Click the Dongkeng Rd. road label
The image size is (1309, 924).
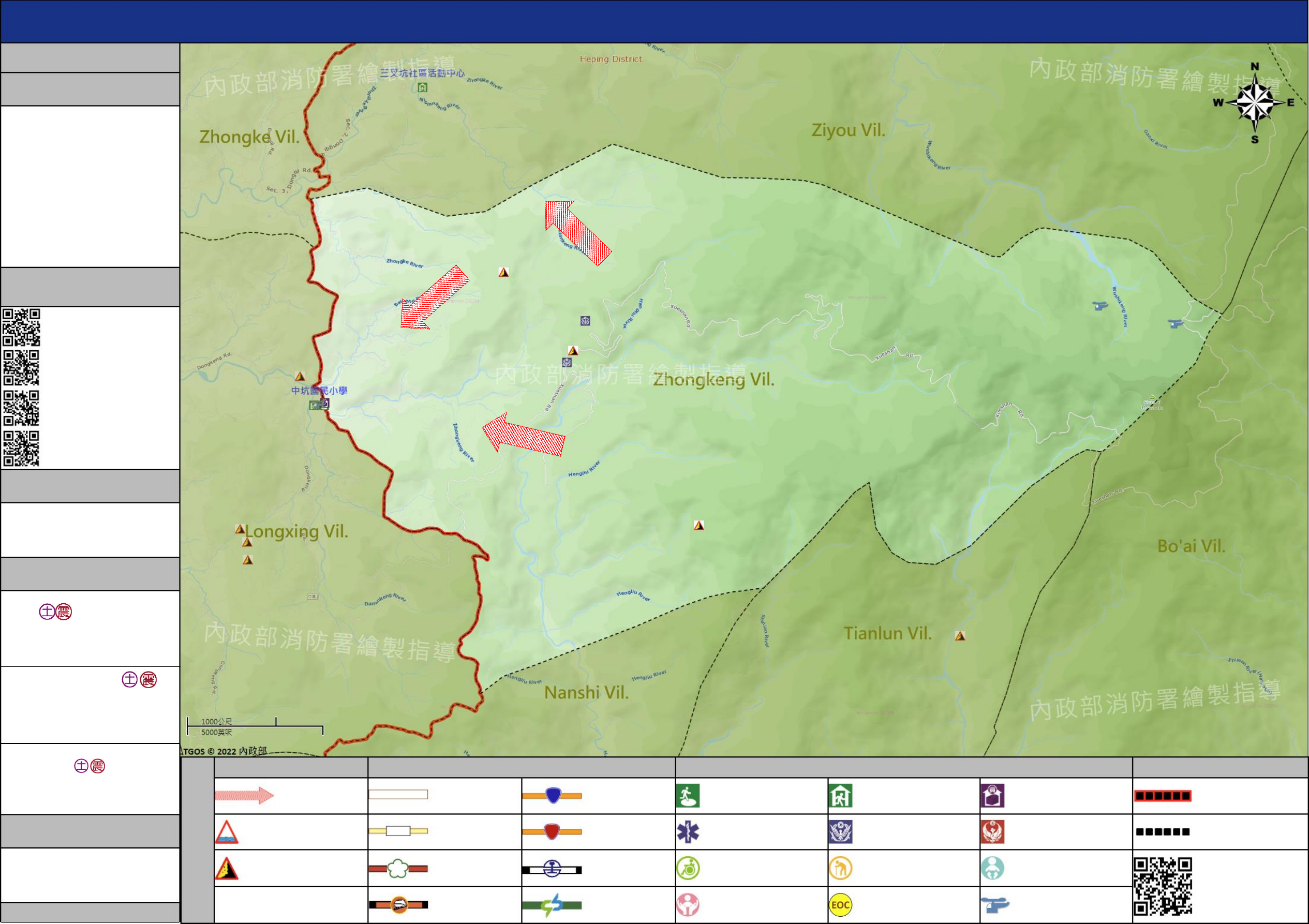214,361
